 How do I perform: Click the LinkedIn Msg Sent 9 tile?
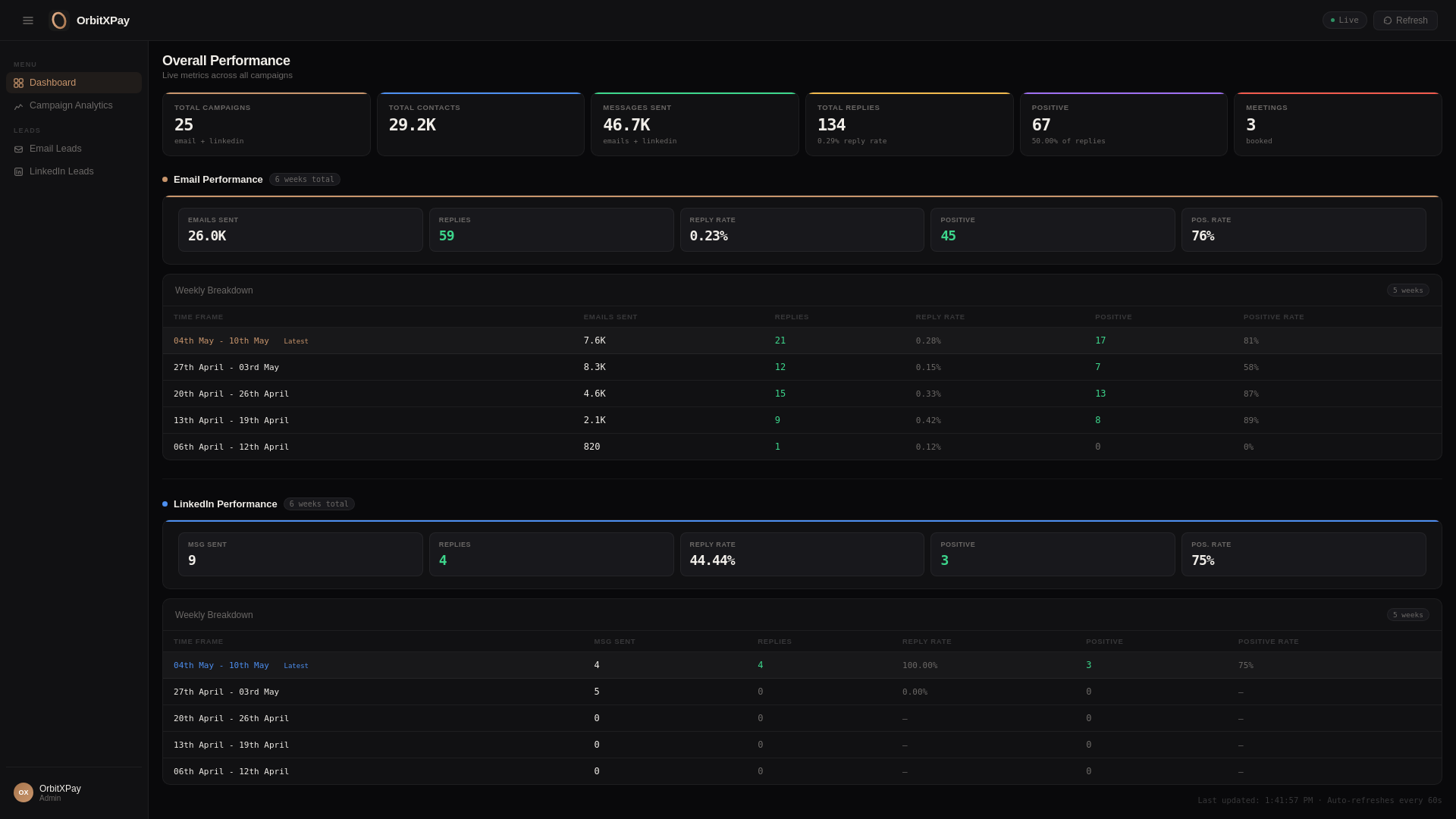tap(300, 554)
